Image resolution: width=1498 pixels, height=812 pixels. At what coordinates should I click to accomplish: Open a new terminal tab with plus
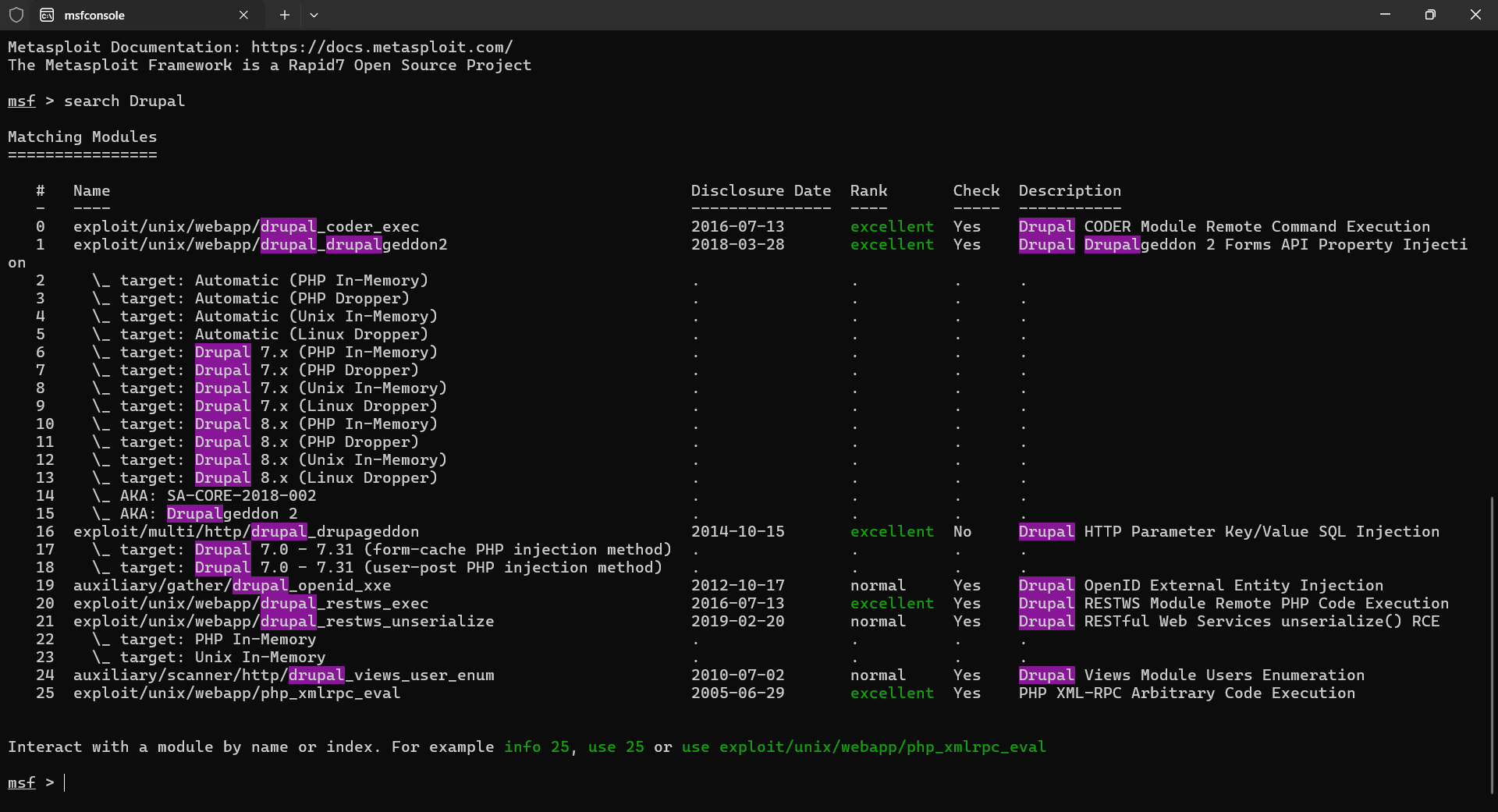[x=285, y=15]
